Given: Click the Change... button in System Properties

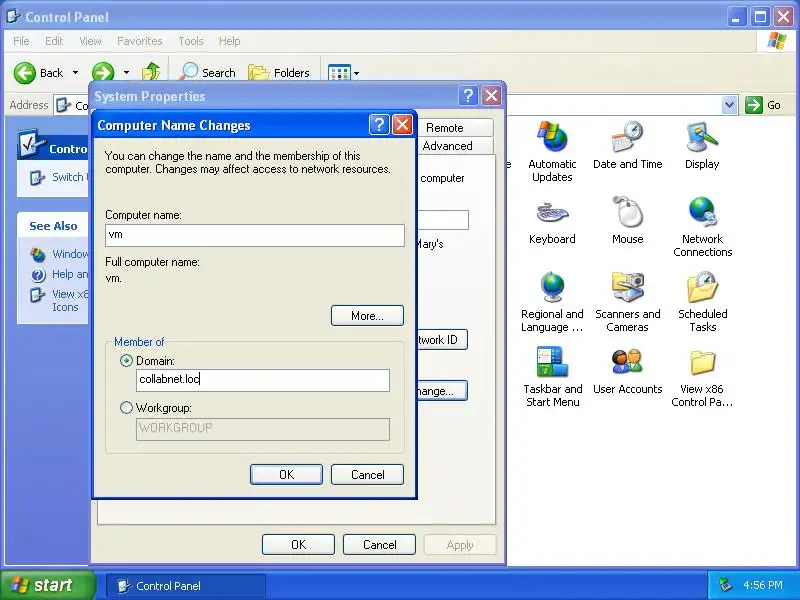Looking at the screenshot, I should [442, 390].
